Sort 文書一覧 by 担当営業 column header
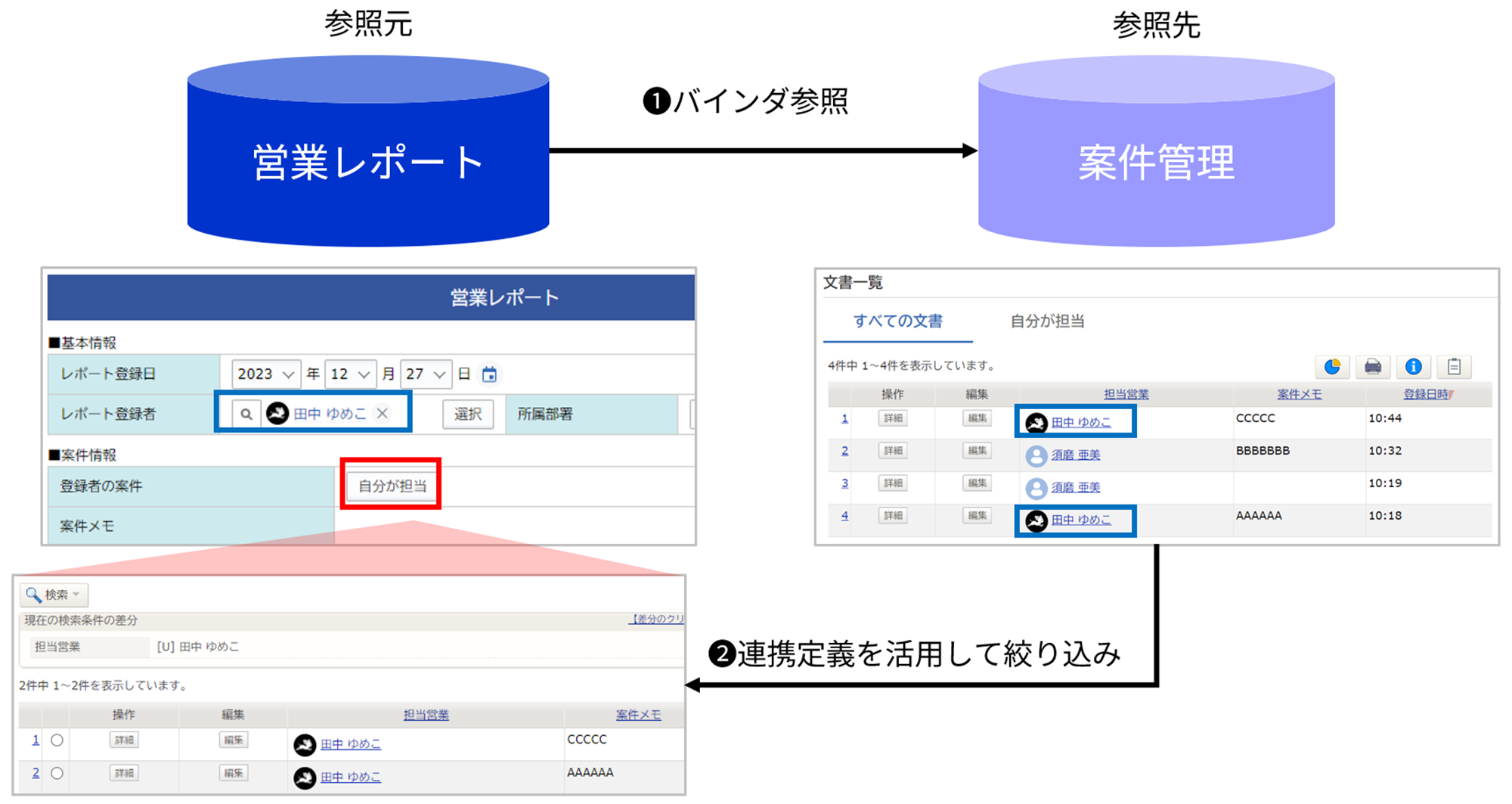1512x804 pixels. [x=1126, y=394]
